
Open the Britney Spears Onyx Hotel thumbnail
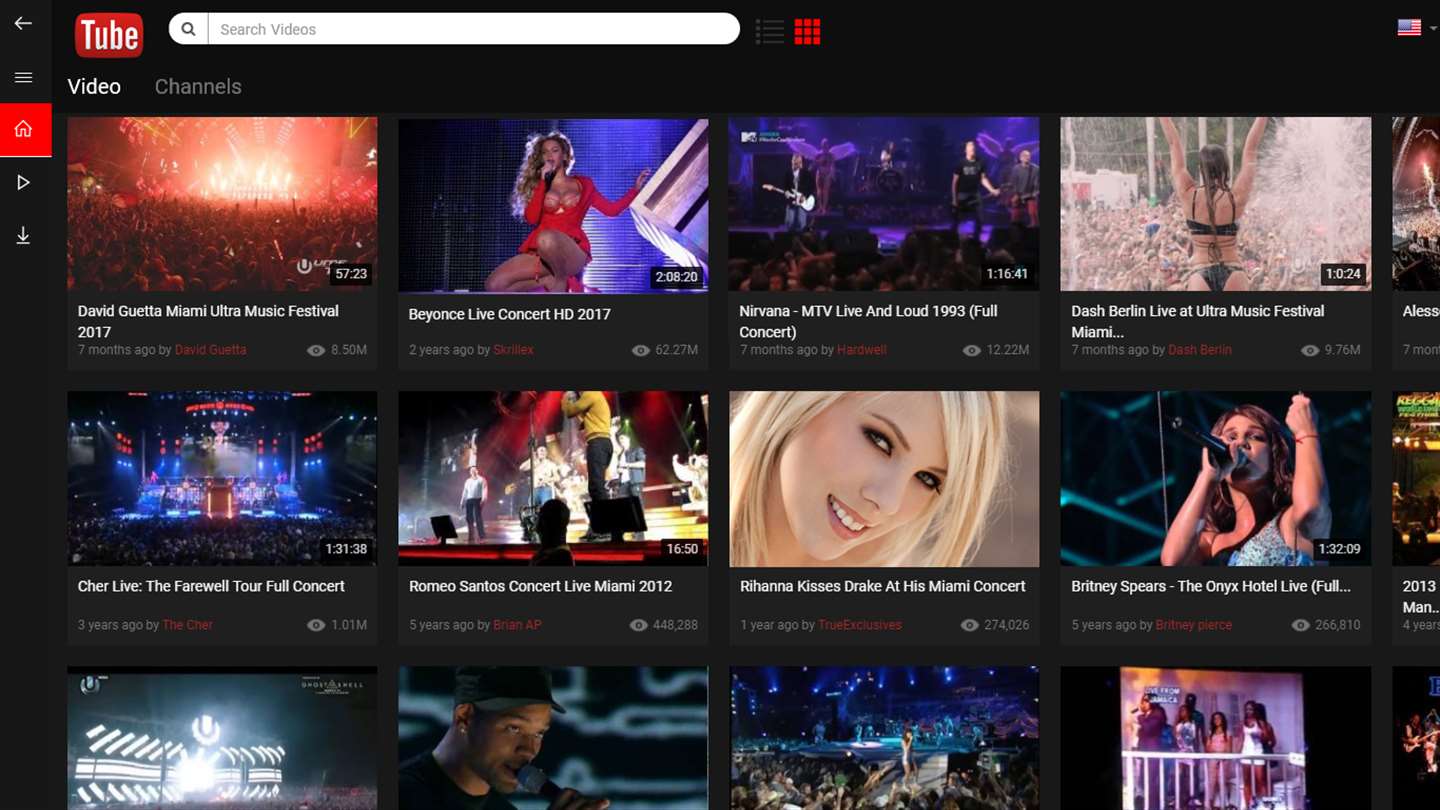[1215, 479]
